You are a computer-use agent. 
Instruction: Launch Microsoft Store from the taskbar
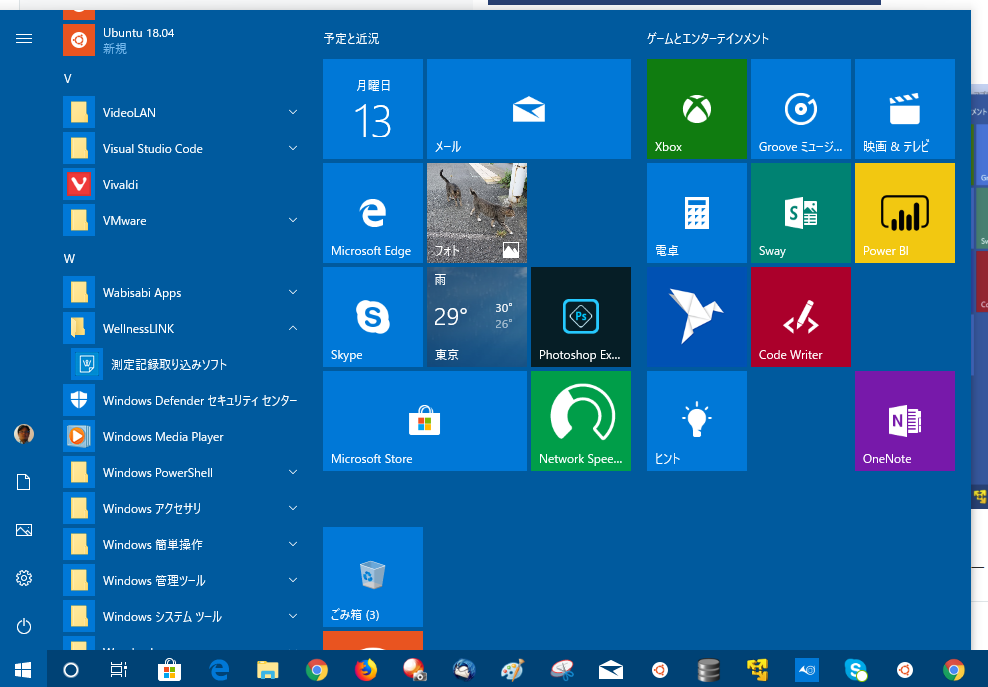coord(169,670)
